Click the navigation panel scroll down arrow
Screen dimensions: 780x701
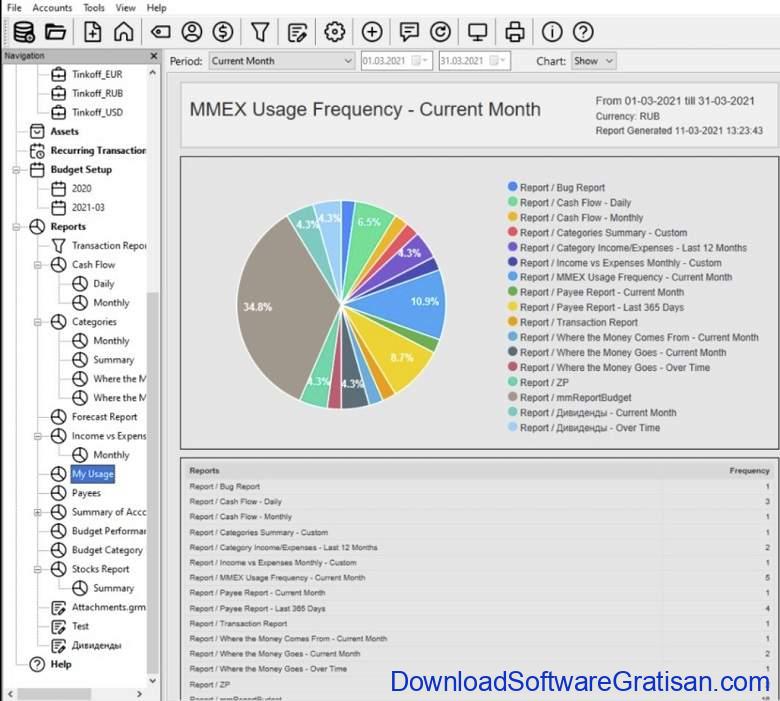(153, 681)
